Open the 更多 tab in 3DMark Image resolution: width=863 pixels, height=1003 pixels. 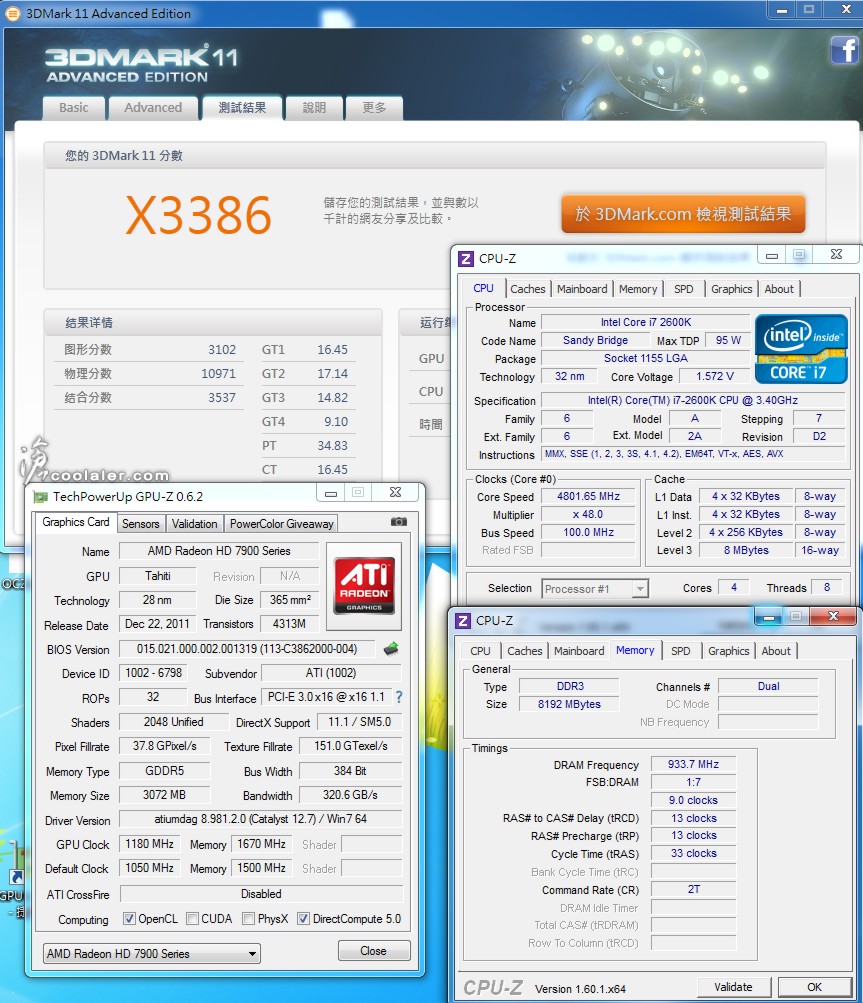[374, 107]
